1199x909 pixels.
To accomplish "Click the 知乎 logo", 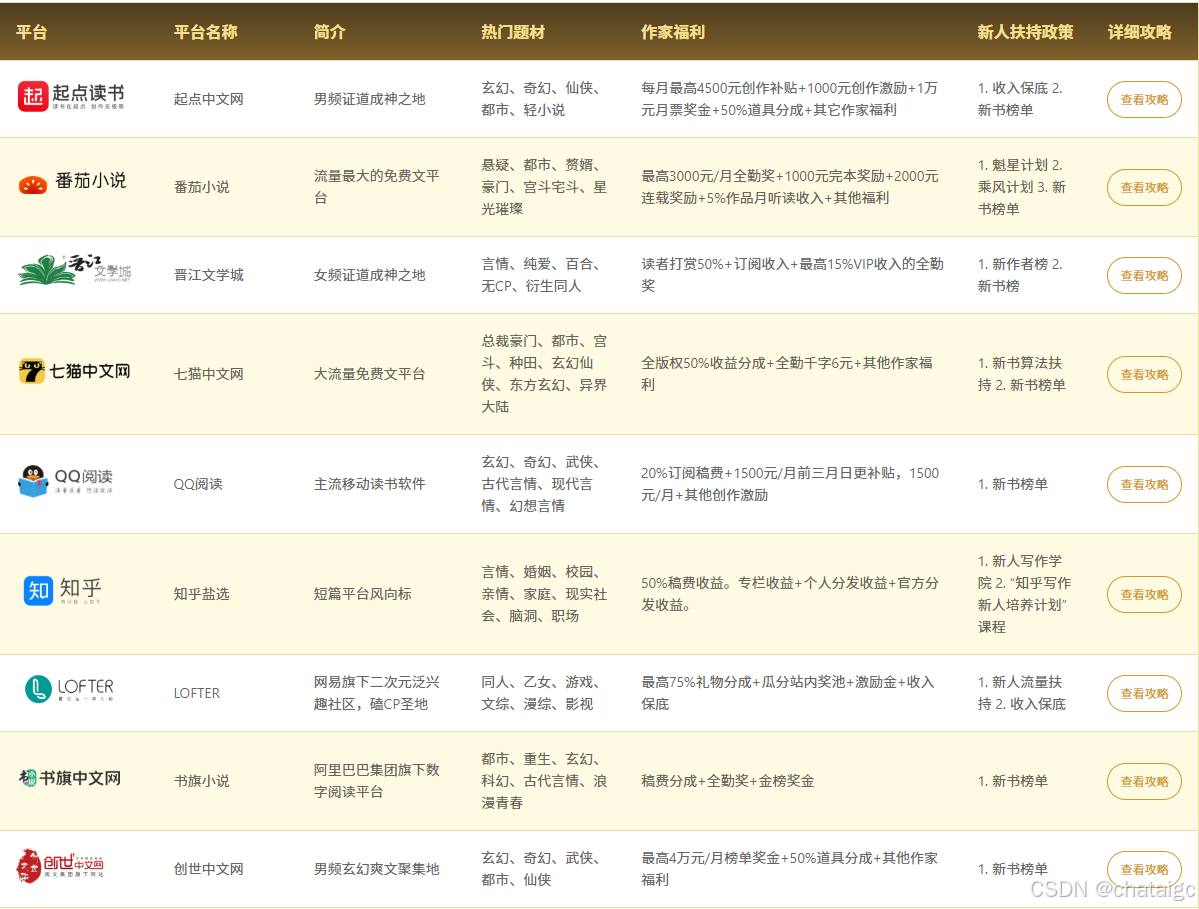I will (63, 590).
